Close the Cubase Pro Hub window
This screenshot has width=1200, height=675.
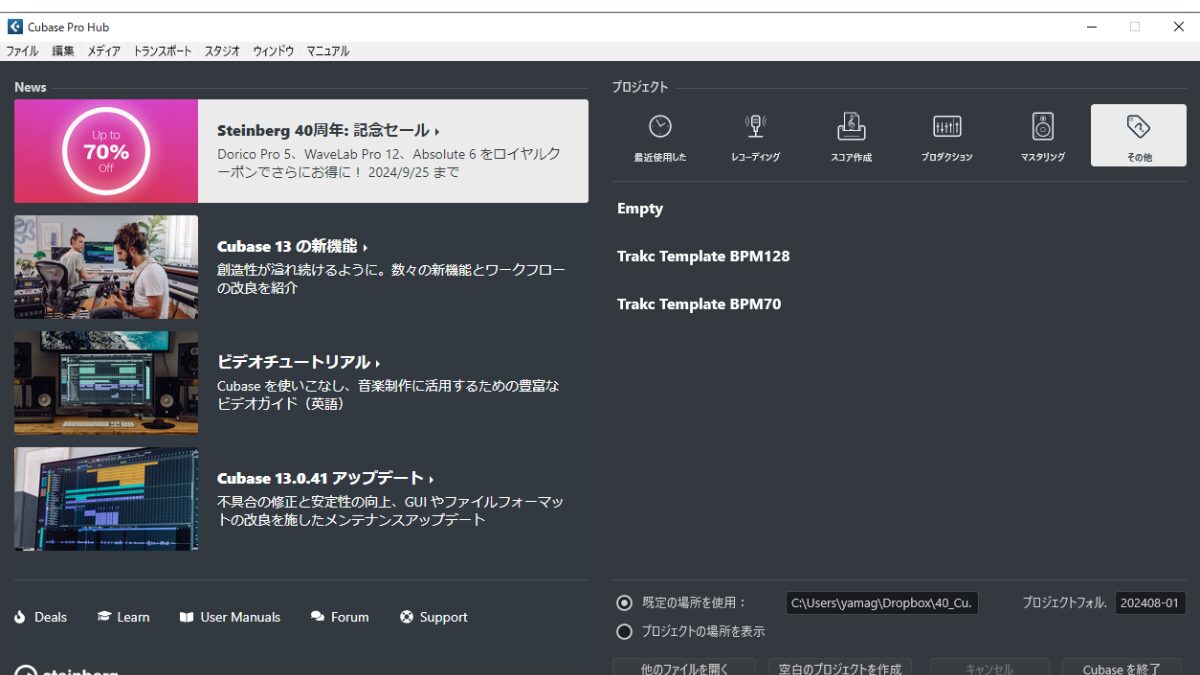tap(1178, 27)
